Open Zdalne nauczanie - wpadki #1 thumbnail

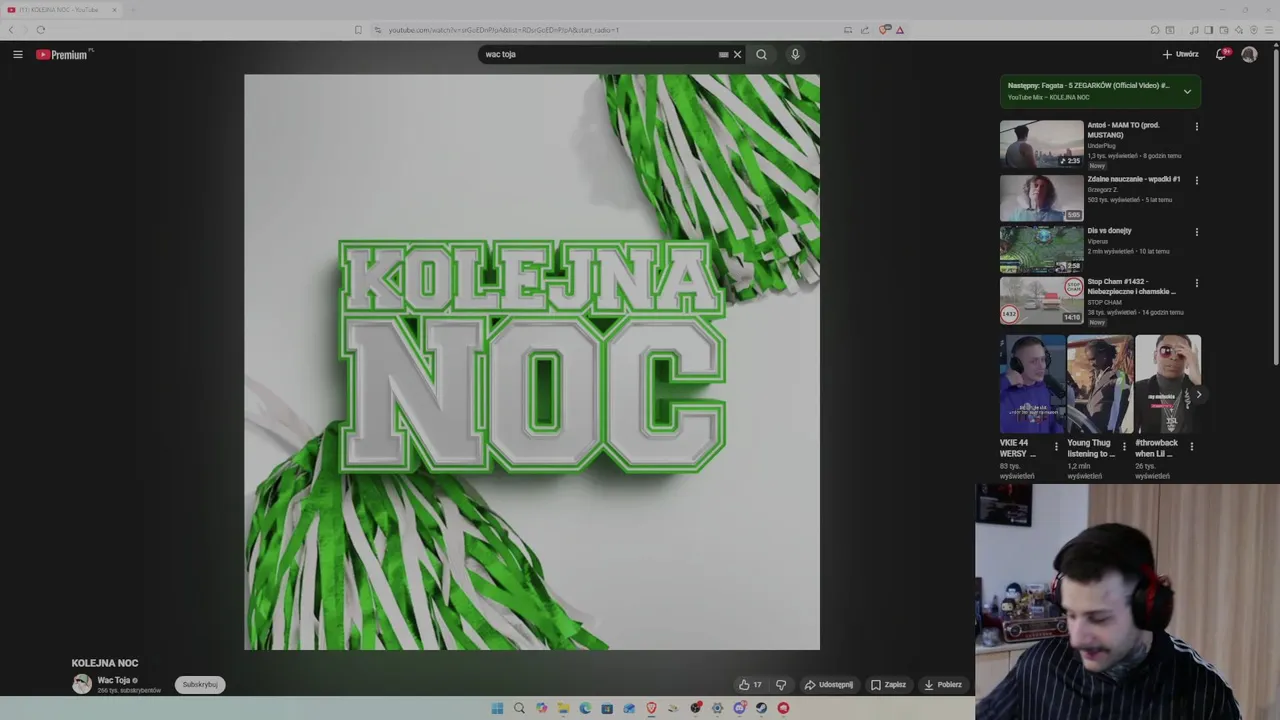[1041, 198]
